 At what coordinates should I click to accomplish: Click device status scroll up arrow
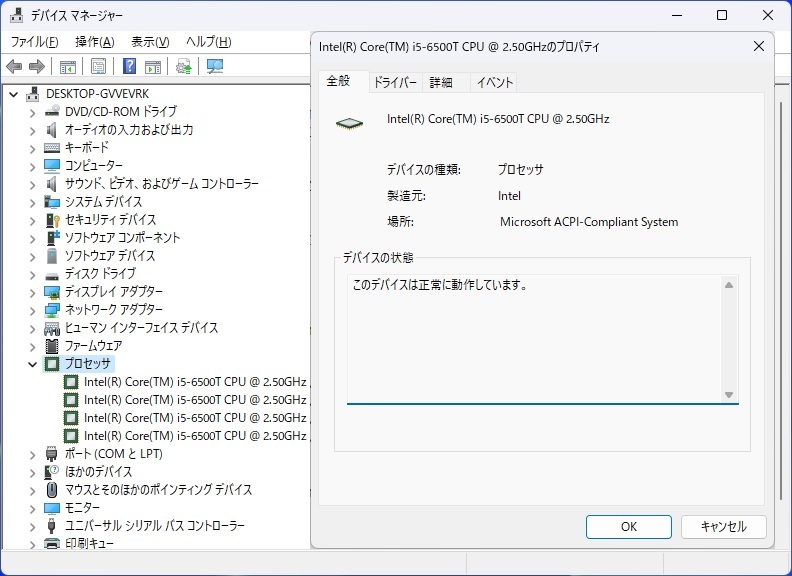click(x=729, y=285)
